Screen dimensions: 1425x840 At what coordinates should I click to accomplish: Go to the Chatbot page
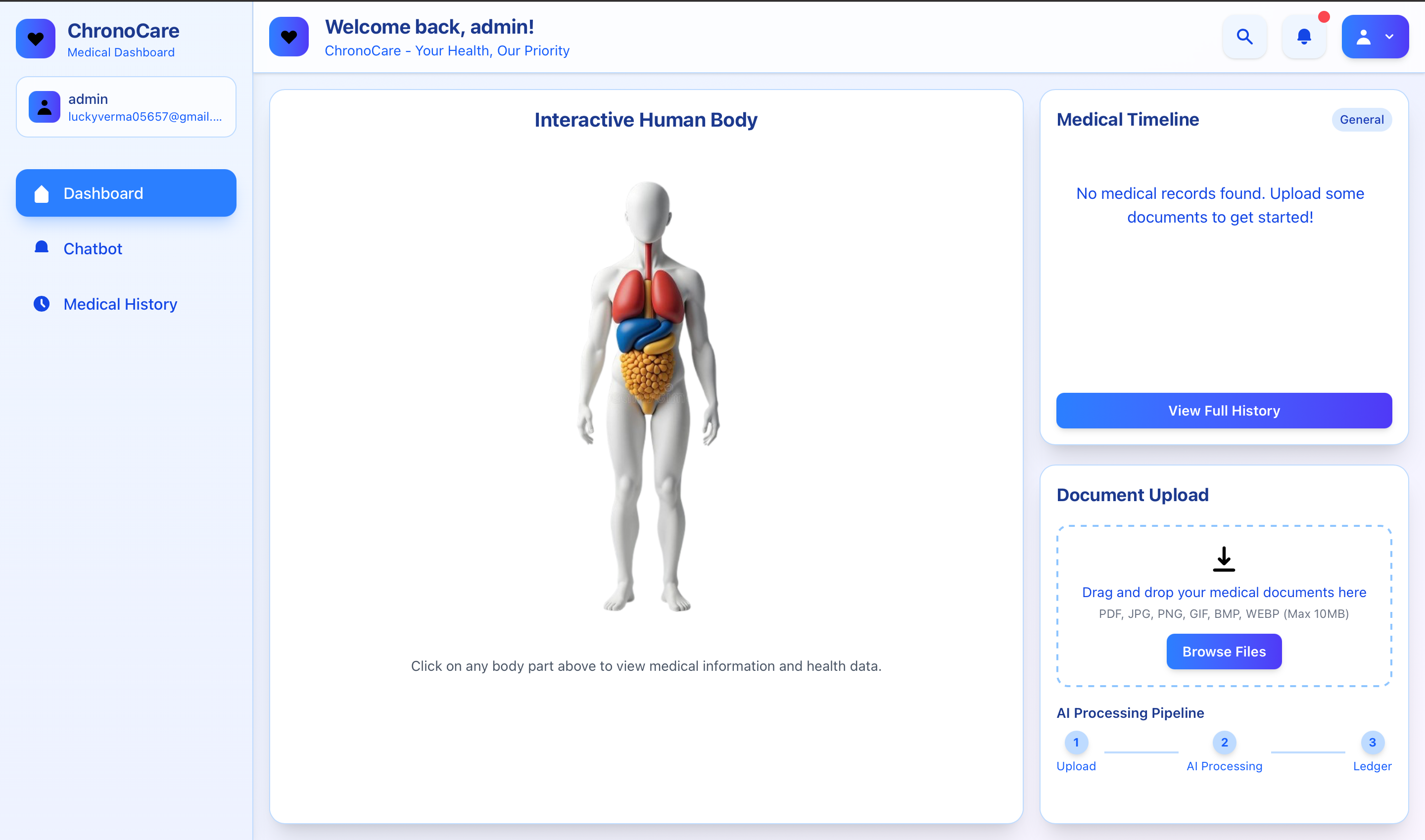point(93,248)
